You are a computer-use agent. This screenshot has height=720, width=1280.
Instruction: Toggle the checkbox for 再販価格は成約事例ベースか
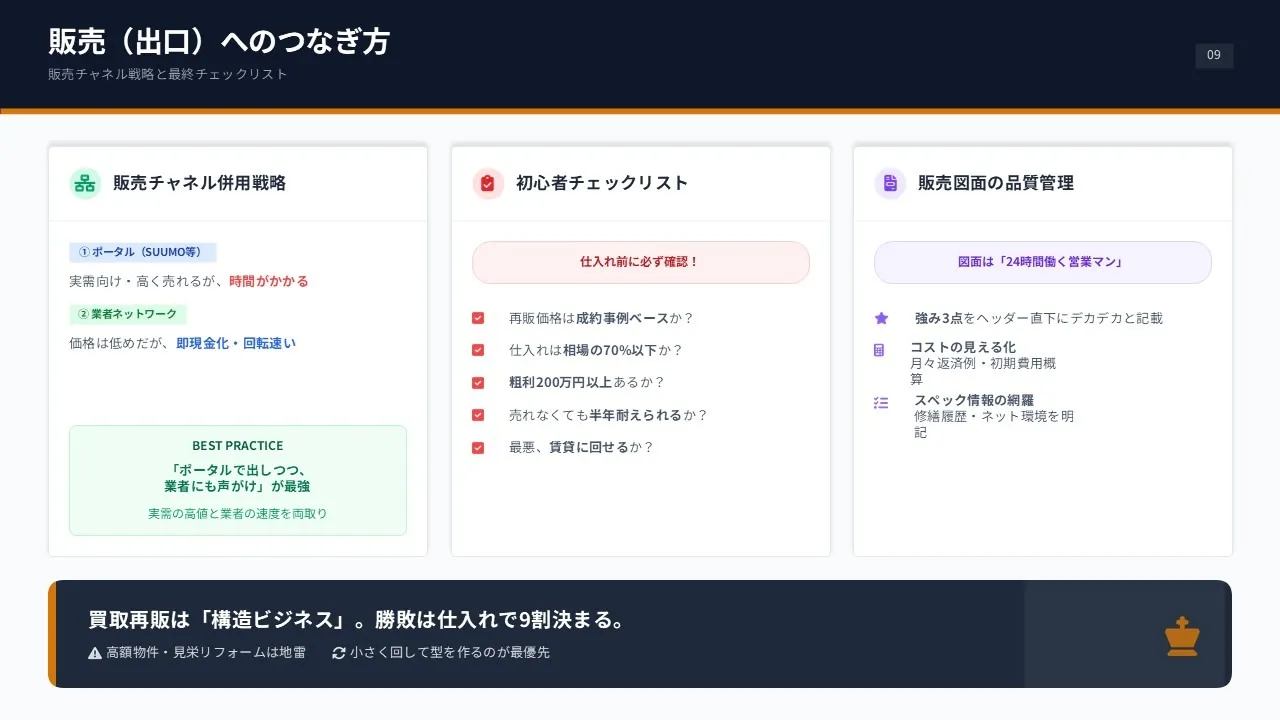point(478,318)
